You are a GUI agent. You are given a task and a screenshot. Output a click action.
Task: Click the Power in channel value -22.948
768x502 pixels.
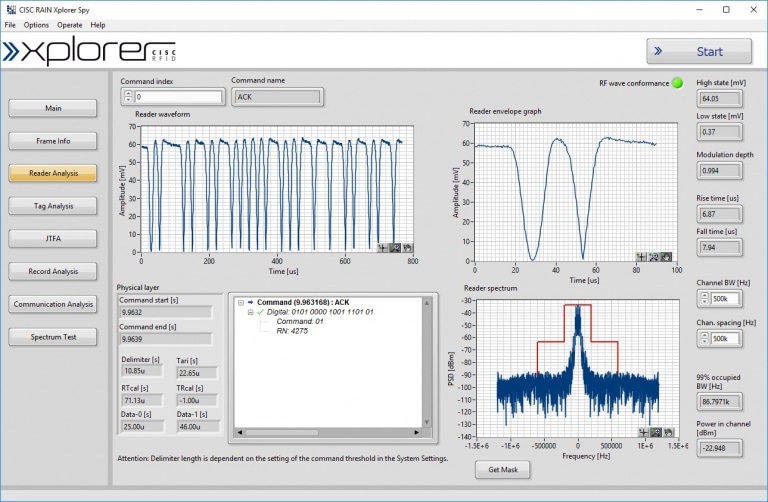(x=720, y=448)
